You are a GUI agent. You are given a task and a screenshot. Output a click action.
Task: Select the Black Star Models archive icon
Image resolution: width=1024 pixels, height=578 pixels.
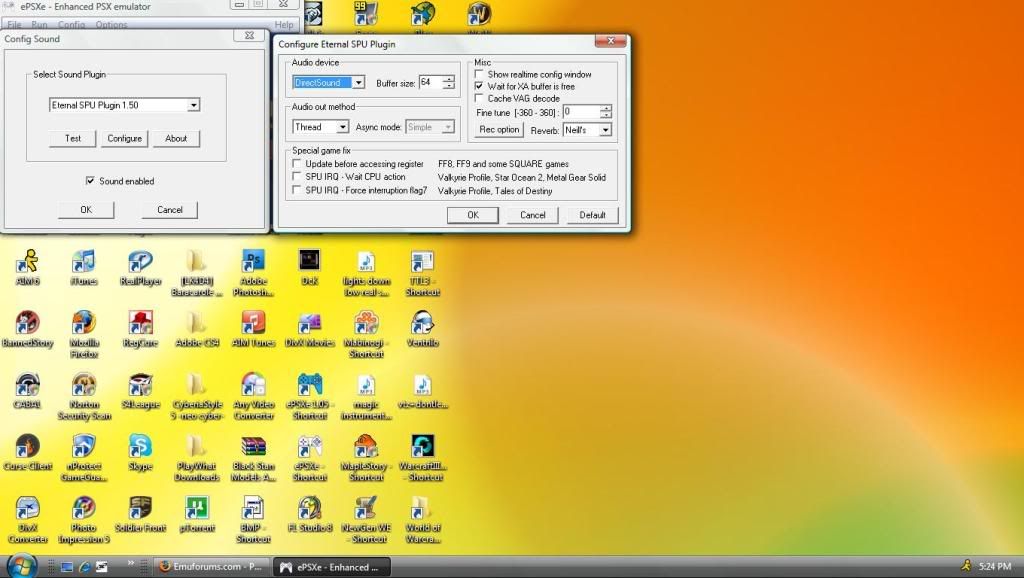click(x=253, y=457)
